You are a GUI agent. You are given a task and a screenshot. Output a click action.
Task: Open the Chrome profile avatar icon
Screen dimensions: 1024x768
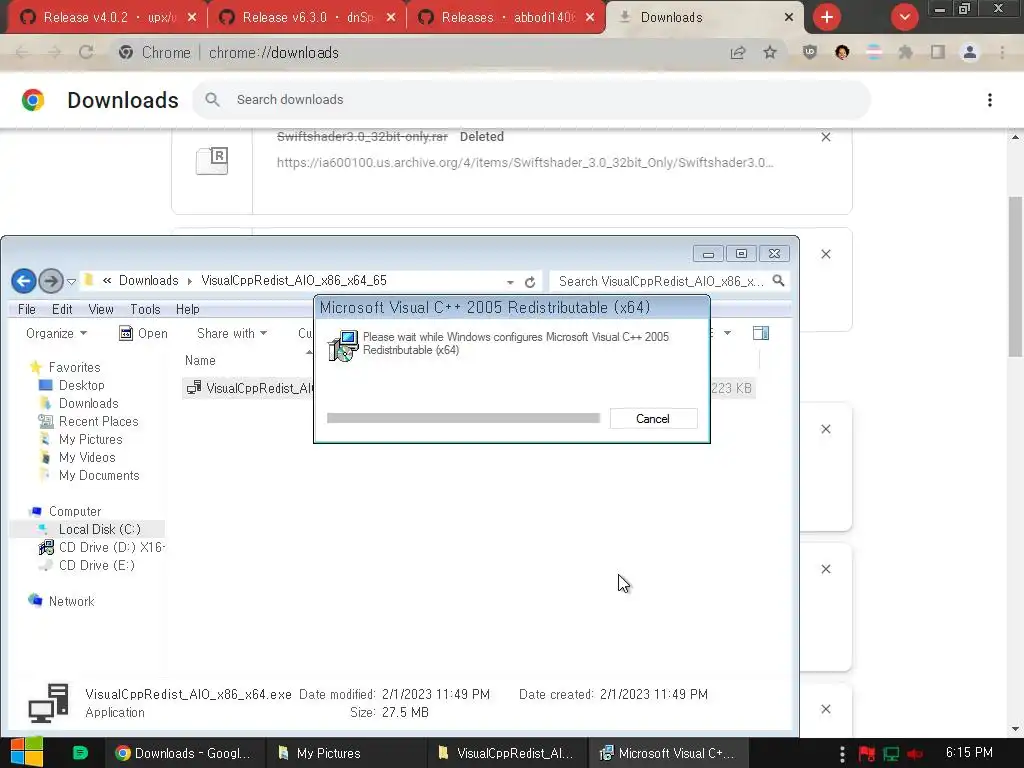tap(970, 52)
